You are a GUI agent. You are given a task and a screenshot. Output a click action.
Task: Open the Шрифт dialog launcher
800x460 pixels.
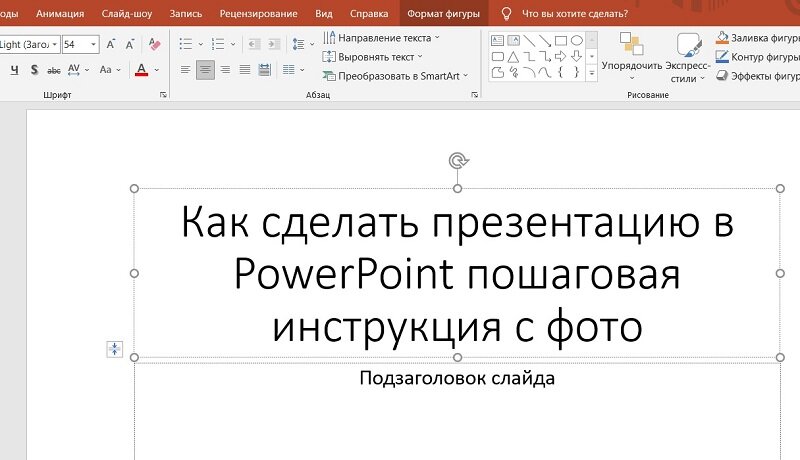click(x=163, y=94)
